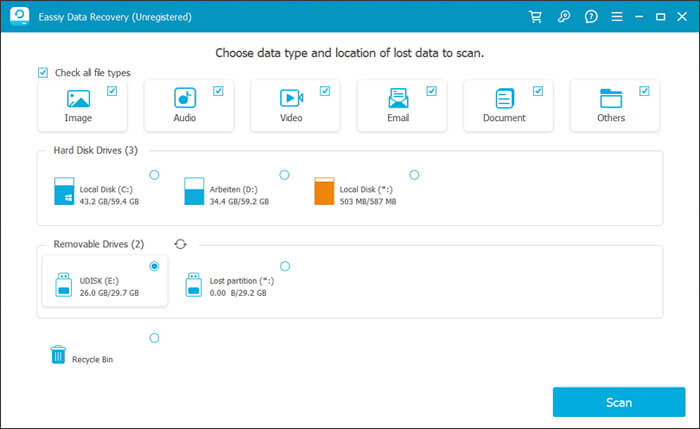Open the hamburger menu in title bar
This screenshot has height=429, width=700.
[616, 17]
